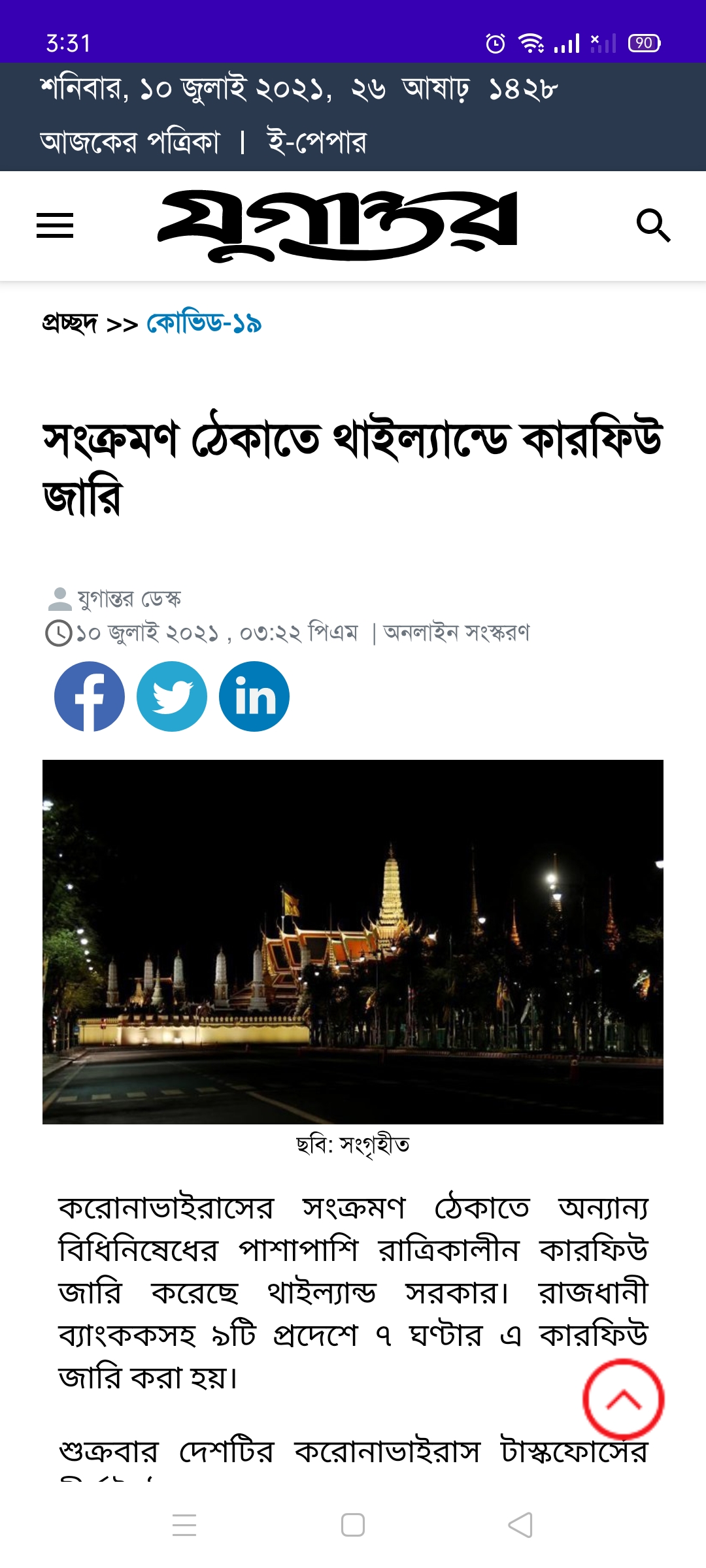Open কোভিড-১৯ category breadcrumb
The image size is (706, 1568).
pos(204,323)
